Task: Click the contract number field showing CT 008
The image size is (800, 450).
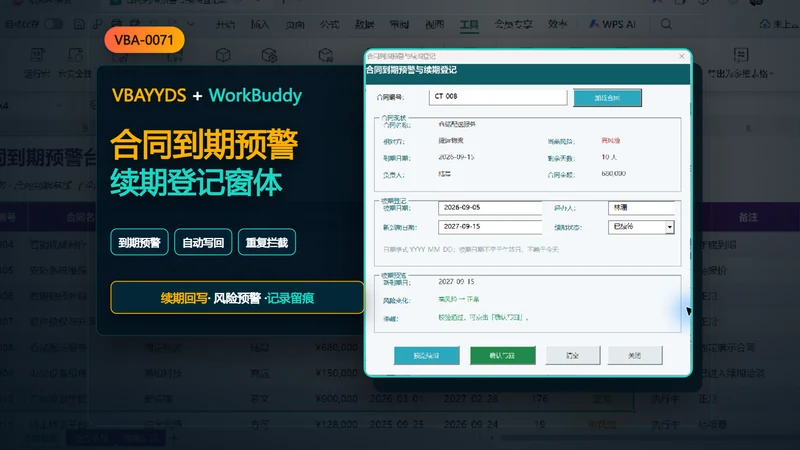Action: (x=498, y=96)
